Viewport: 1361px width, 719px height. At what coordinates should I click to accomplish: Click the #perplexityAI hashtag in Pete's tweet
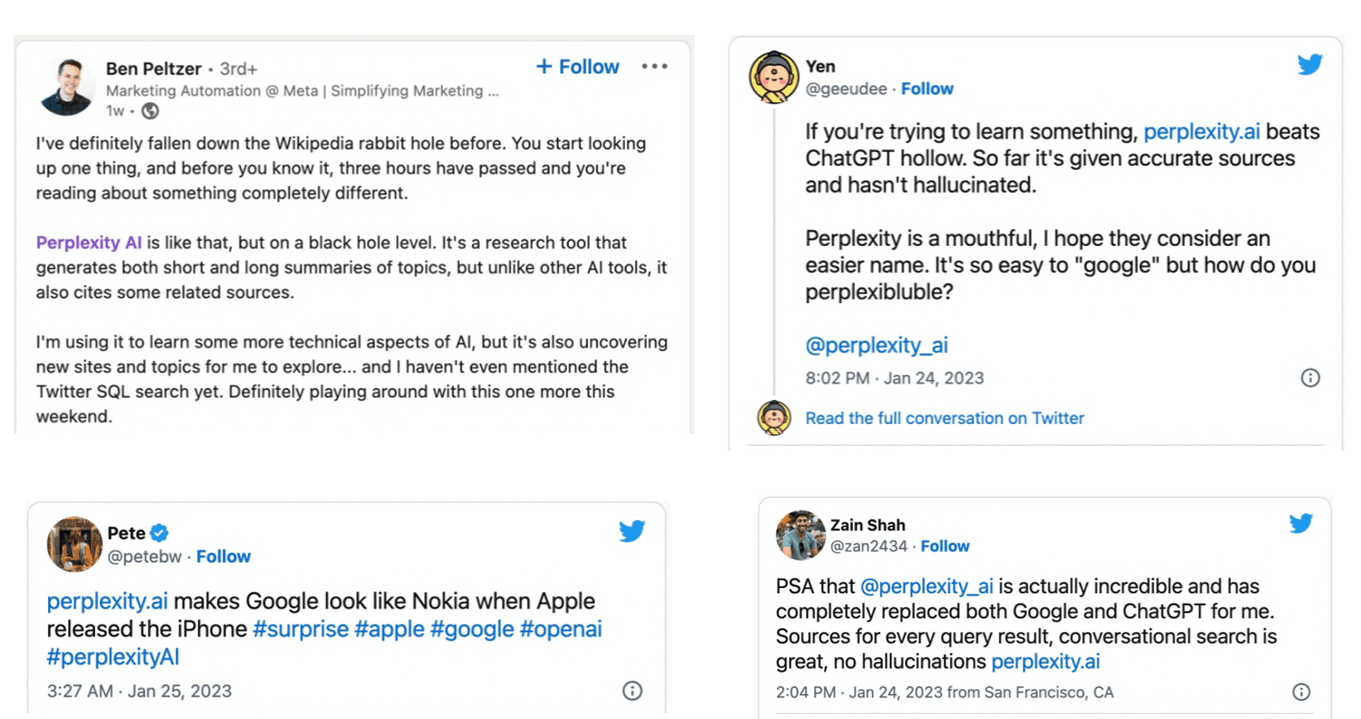pos(113,656)
